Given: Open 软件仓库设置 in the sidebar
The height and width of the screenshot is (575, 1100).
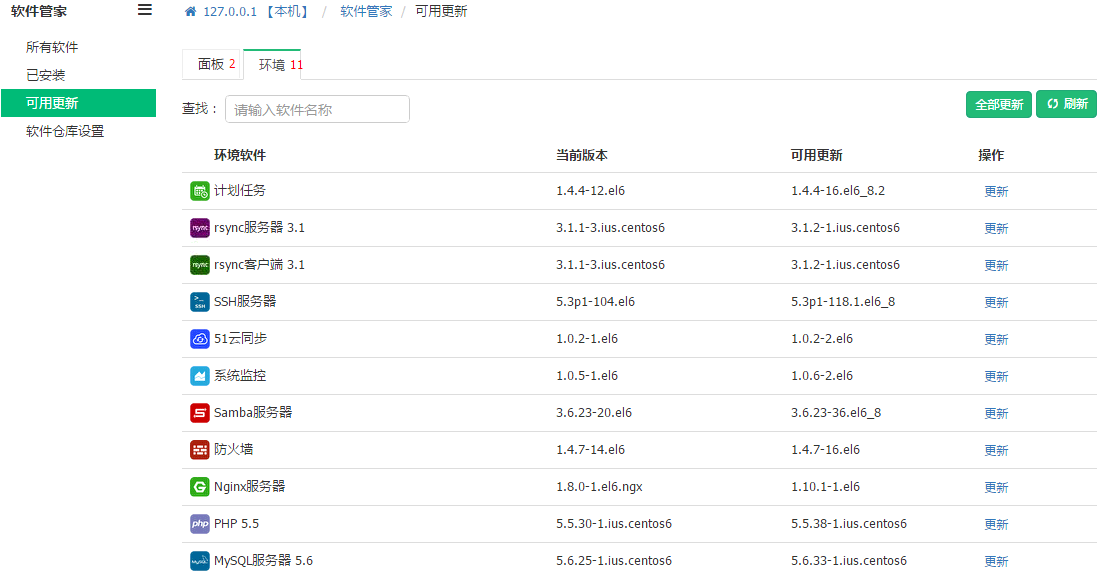Looking at the screenshot, I should pyautogui.click(x=65, y=131).
